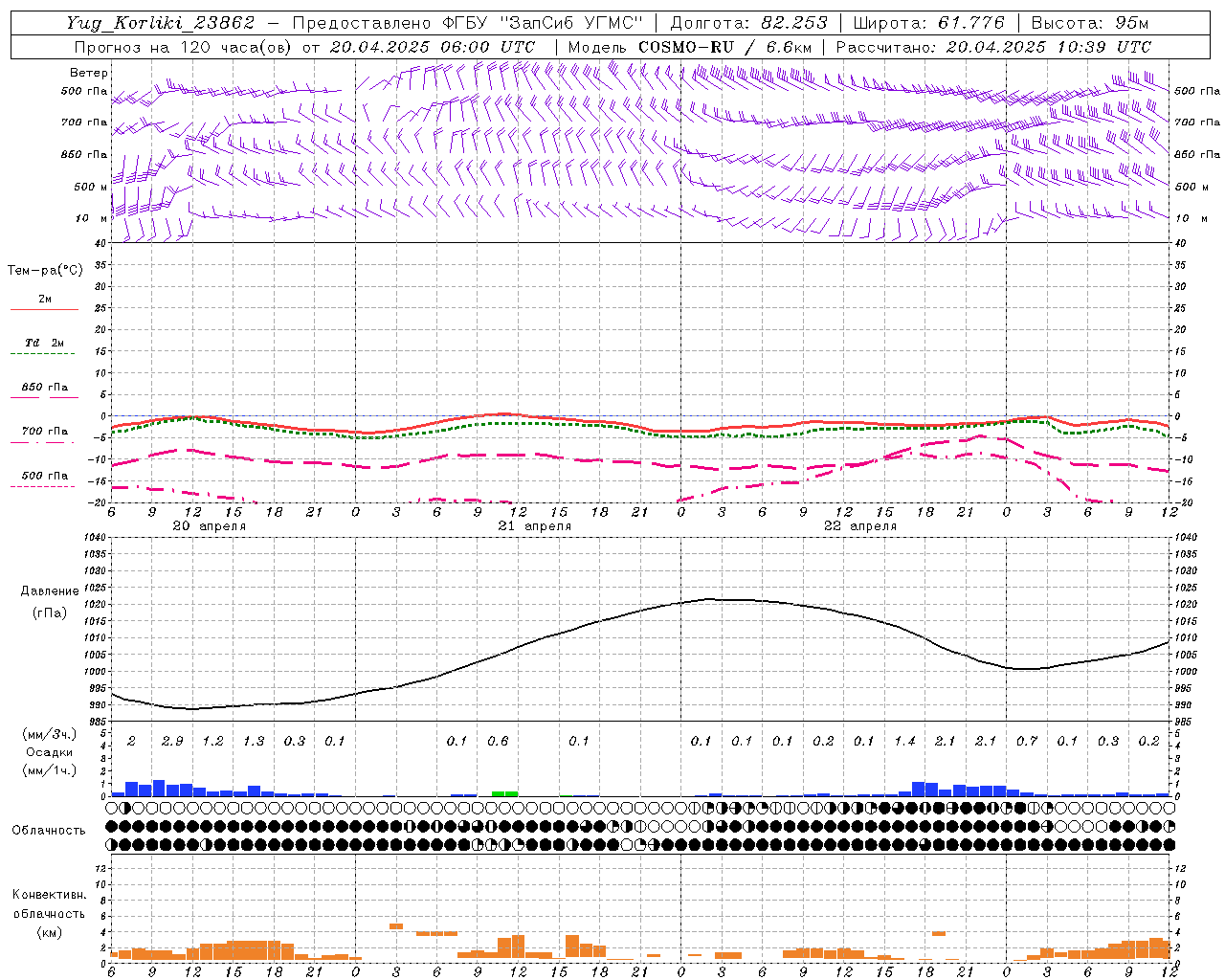Click the red 2м temperature legend line
The width and height of the screenshot is (1225, 980).
tap(44, 309)
